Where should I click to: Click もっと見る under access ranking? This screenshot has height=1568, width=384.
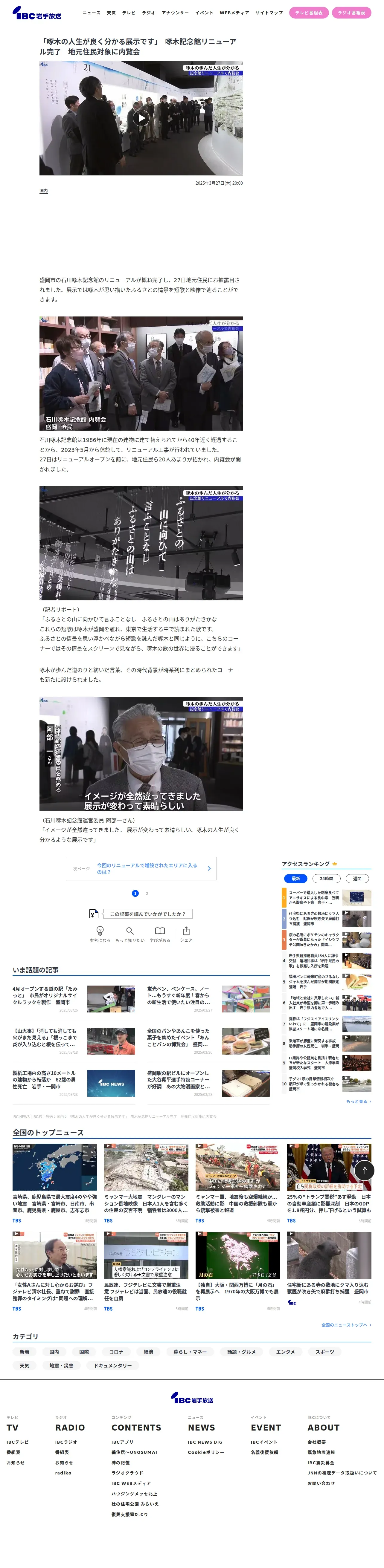[x=358, y=1101]
